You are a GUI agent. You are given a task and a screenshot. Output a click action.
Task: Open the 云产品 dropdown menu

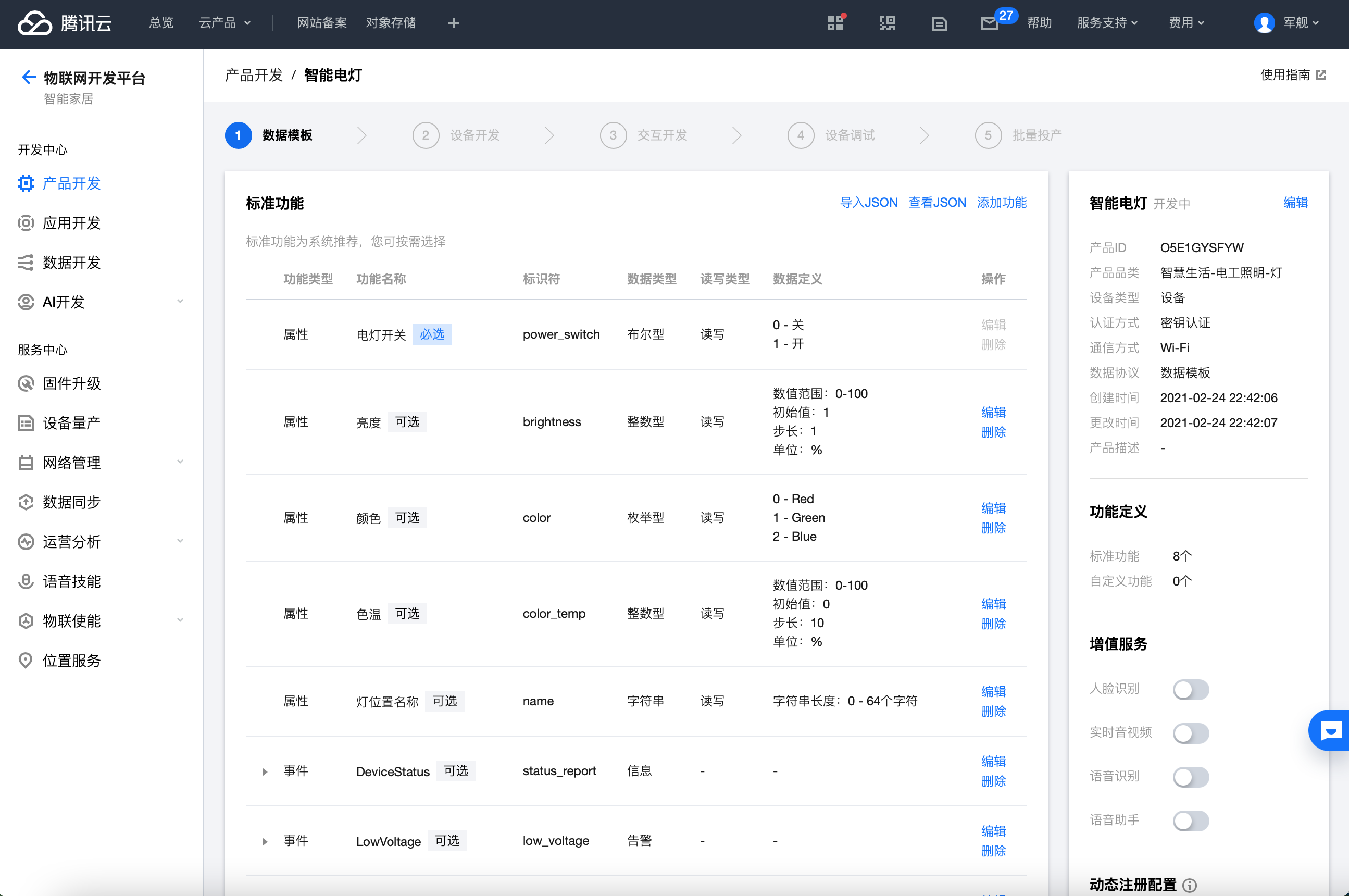click(x=224, y=23)
